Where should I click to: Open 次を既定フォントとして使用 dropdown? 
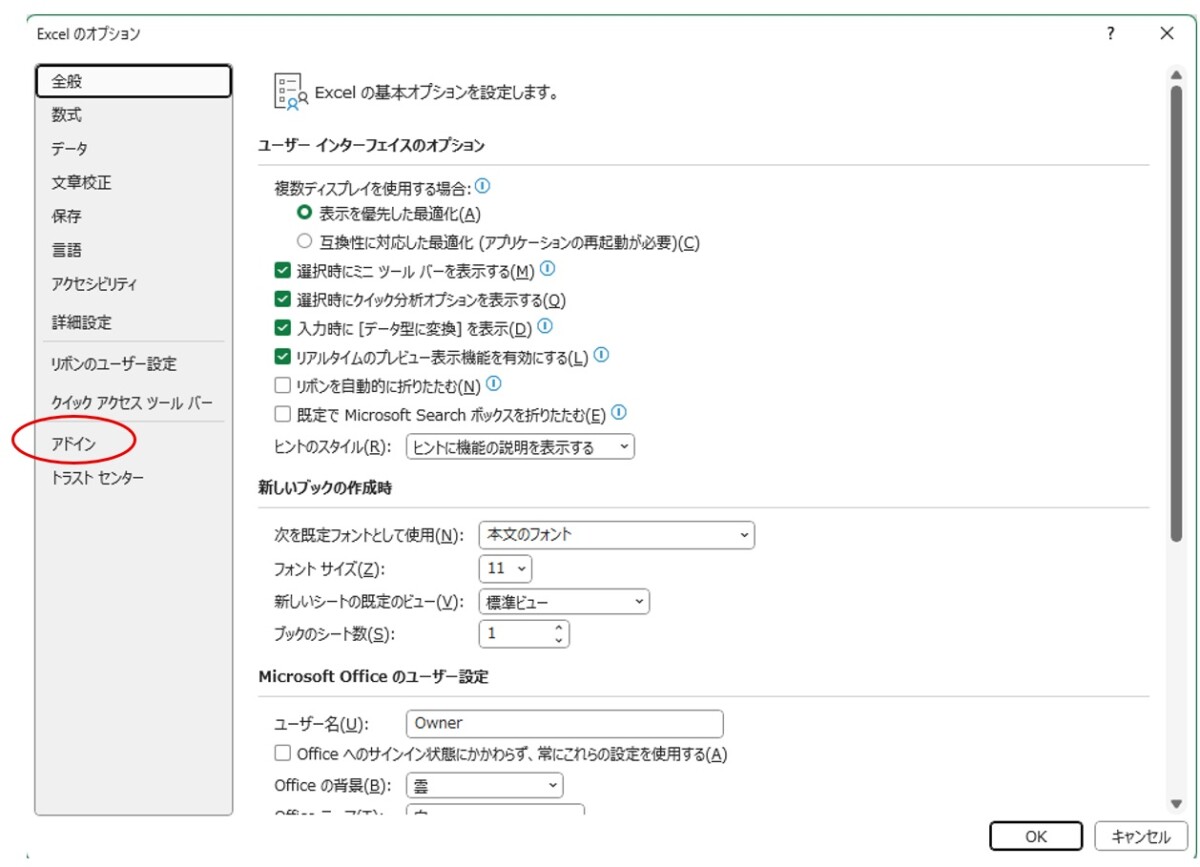point(617,535)
